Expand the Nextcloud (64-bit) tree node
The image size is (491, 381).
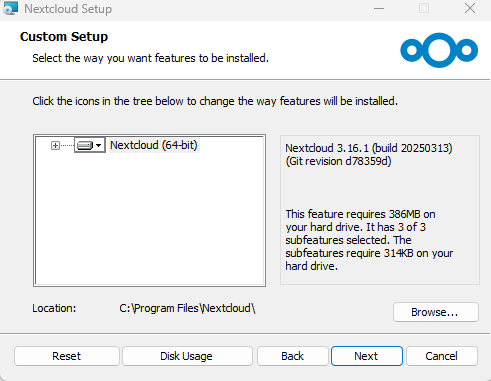click(55, 146)
